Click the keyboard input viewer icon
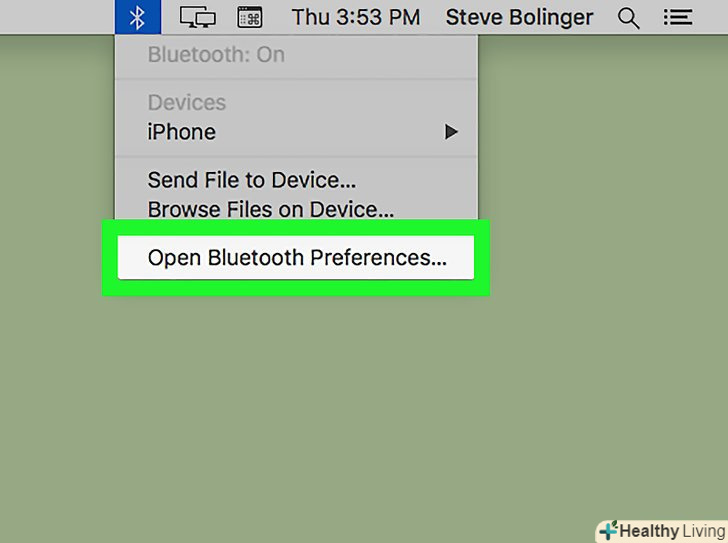728x543 pixels. click(x=249, y=17)
